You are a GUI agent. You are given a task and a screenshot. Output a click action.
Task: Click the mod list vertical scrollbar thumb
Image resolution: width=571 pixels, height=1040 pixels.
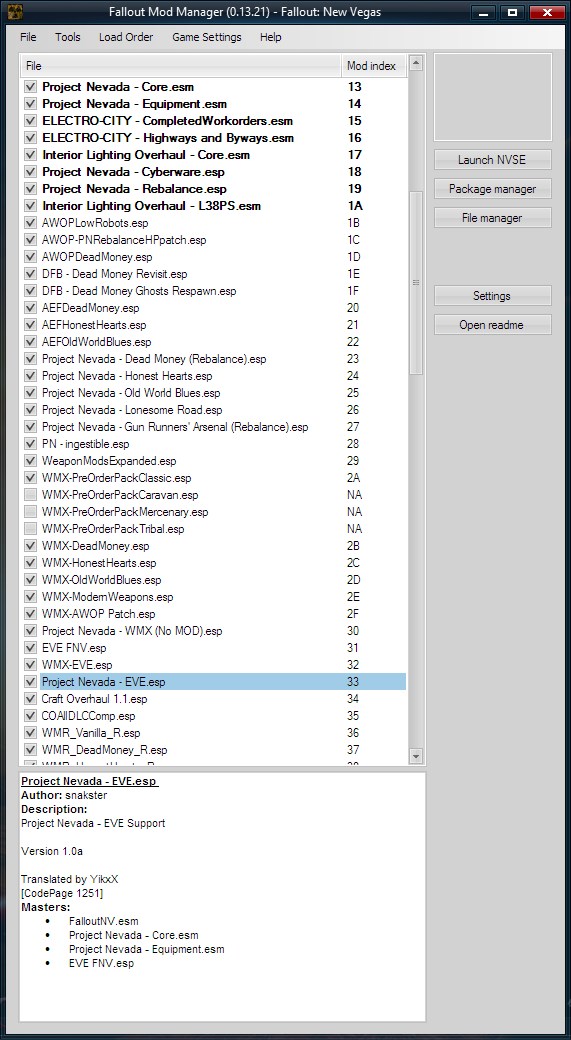coord(416,283)
